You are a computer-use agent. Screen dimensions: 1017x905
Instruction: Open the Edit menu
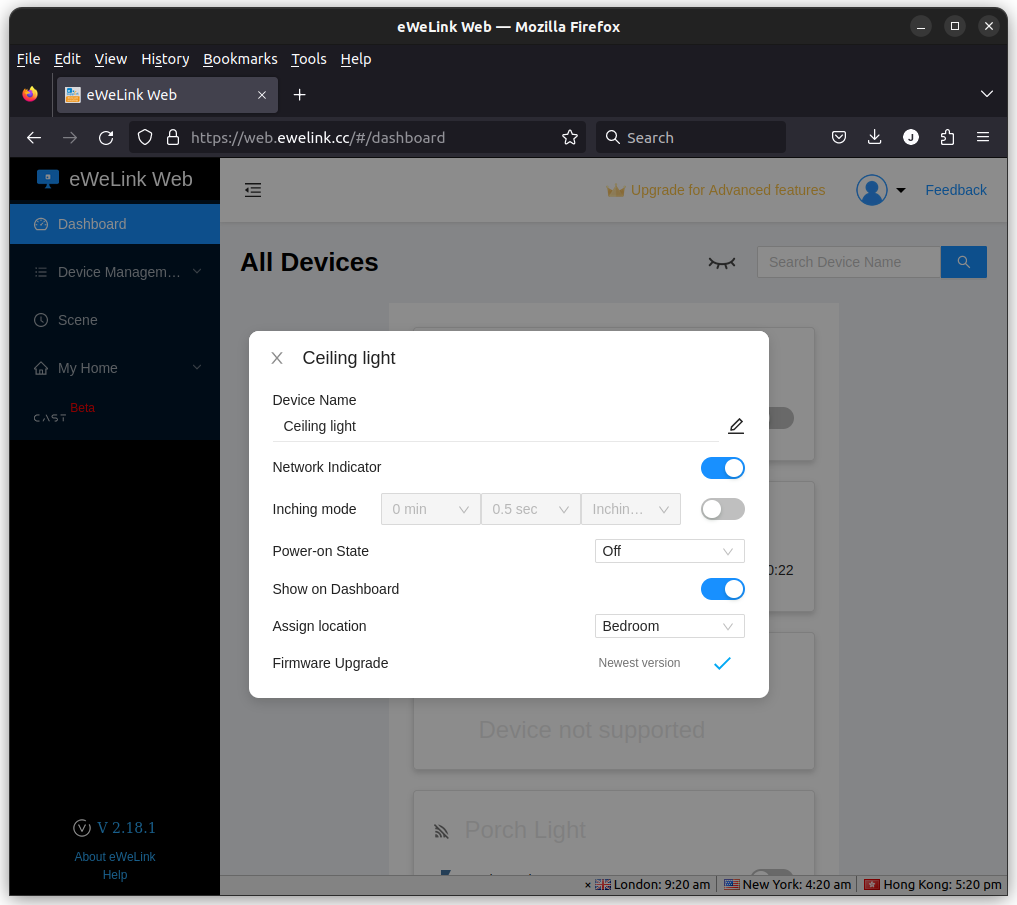[67, 59]
